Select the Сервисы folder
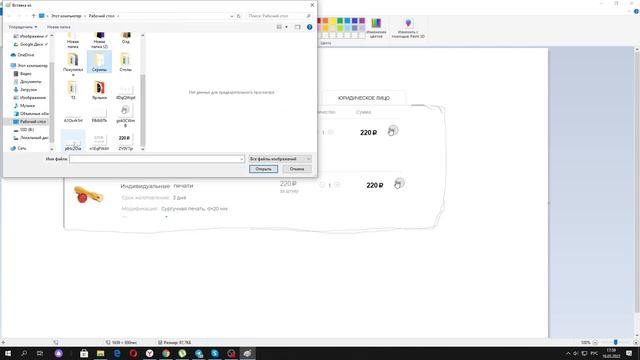Viewport: 640px width, 360px height. click(99, 62)
